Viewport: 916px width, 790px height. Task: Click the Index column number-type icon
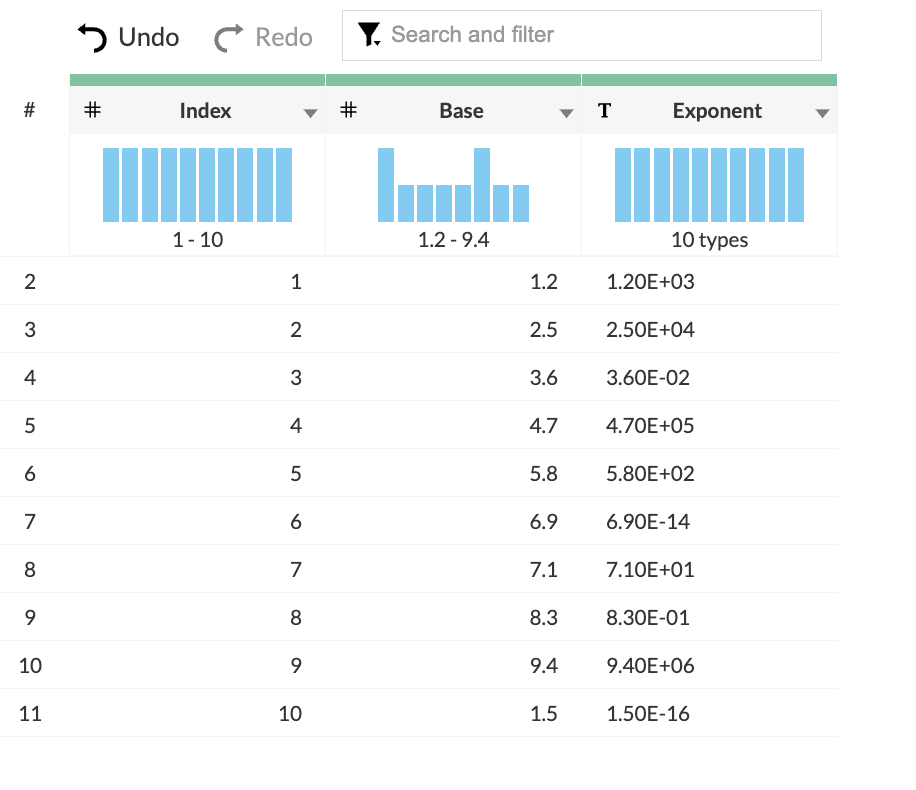pos(92,111)
